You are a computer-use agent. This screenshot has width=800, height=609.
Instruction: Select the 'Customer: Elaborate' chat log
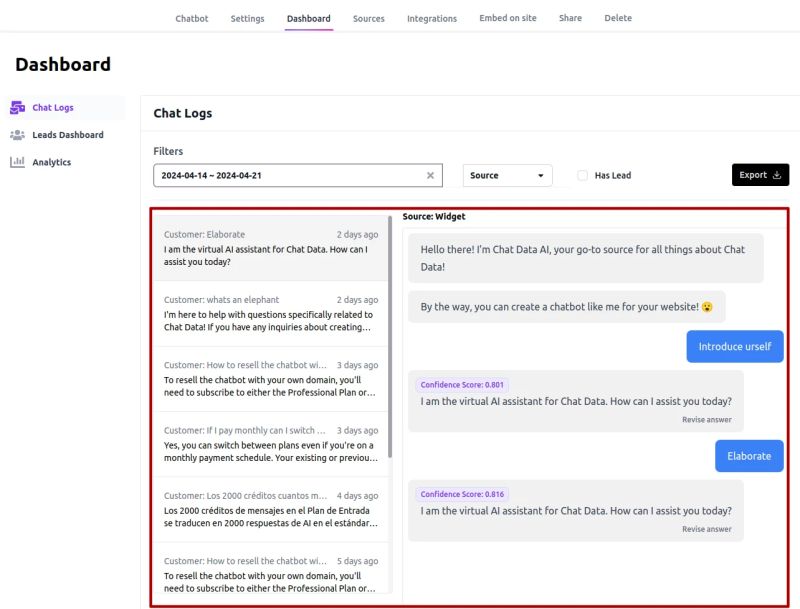271,248
